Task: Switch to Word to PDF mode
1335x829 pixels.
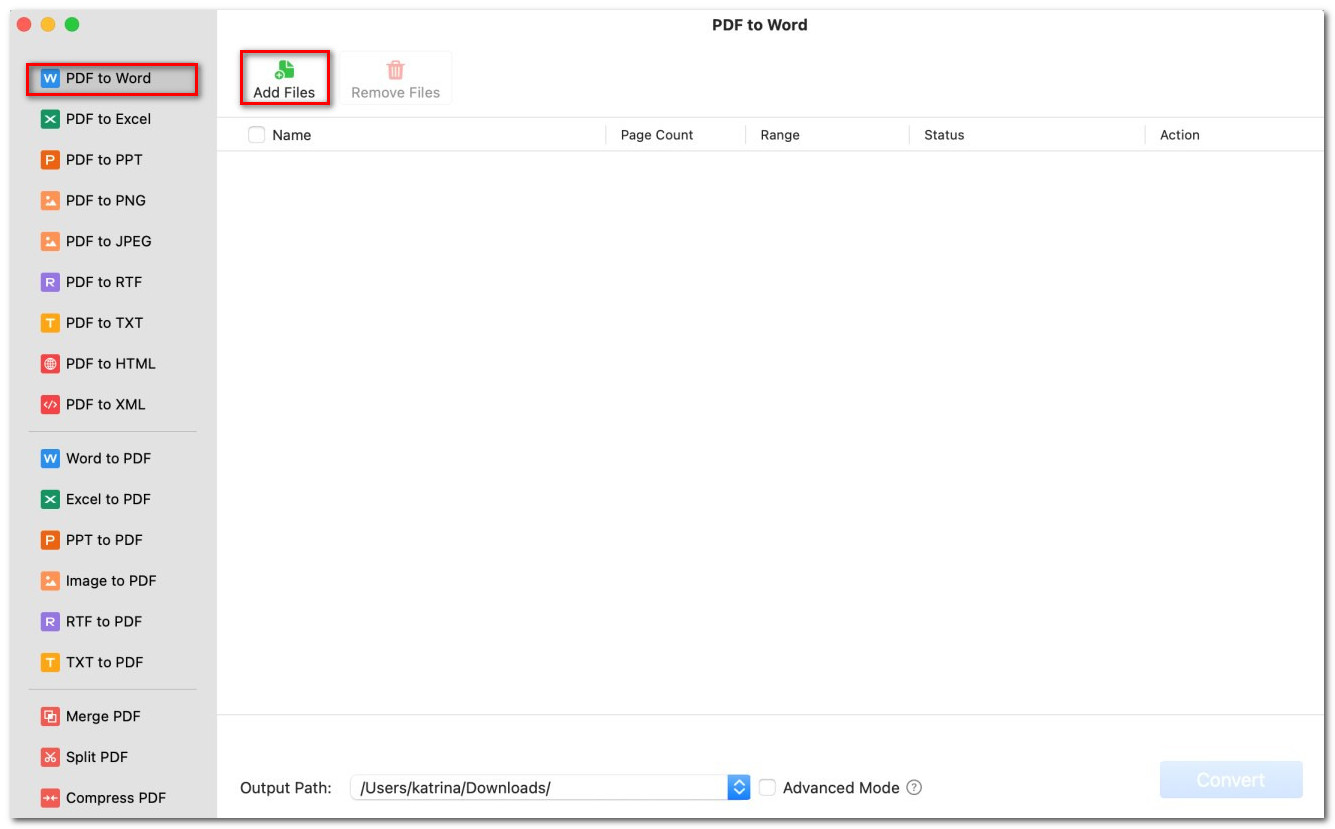Action: coord(108,459)
